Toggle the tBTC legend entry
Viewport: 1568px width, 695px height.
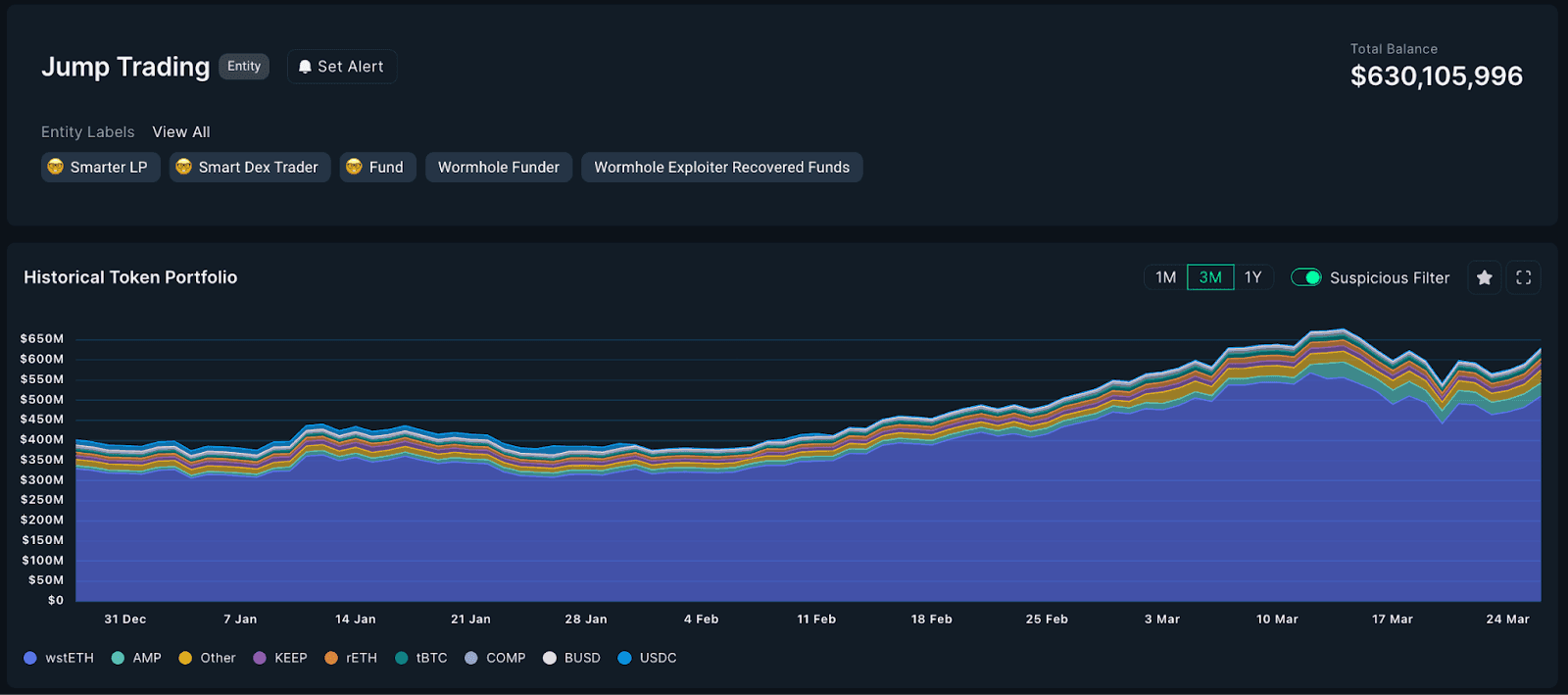pos(421,658)
